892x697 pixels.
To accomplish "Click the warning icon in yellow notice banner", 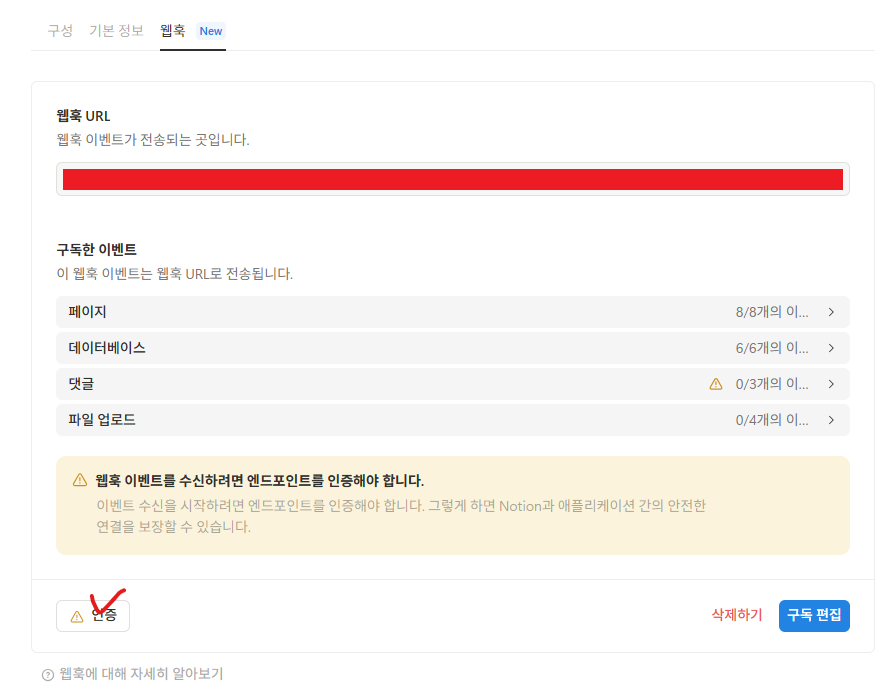I will pos(80,480).
